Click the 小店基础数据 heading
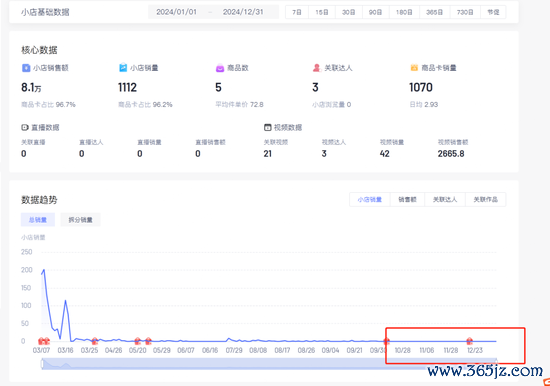The image size is (550, 386). point(45,12)
